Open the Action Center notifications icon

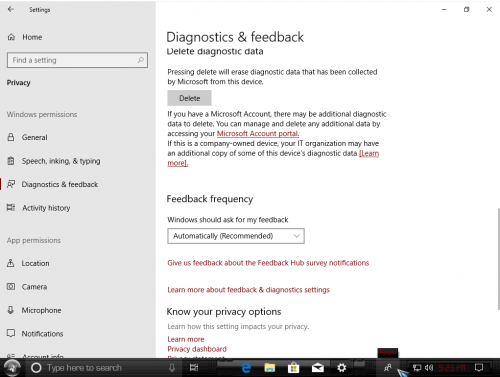tap(479, 368)
